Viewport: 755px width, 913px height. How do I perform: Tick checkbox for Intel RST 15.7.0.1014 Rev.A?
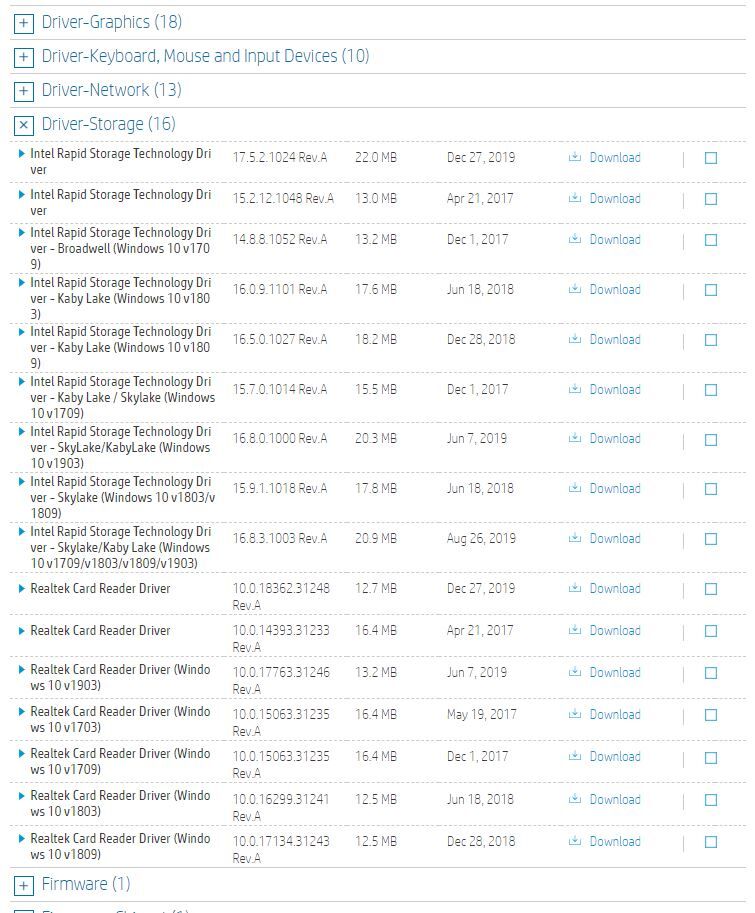711,390
